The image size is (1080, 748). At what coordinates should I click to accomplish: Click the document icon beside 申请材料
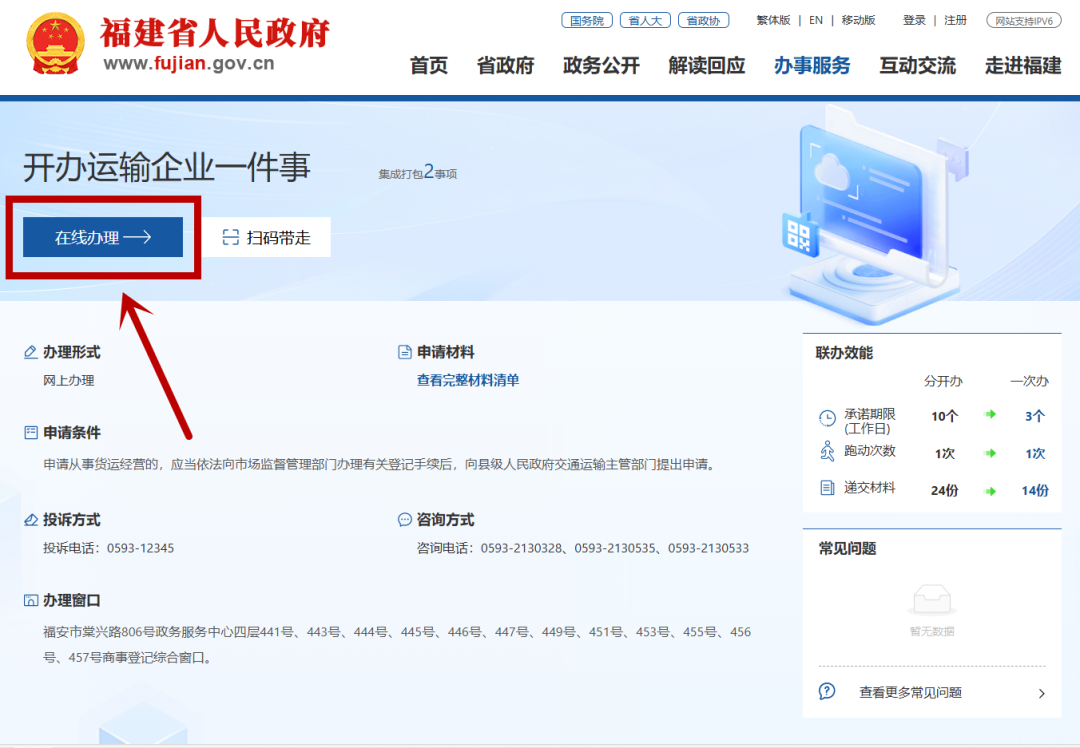(x=404, y=352)
